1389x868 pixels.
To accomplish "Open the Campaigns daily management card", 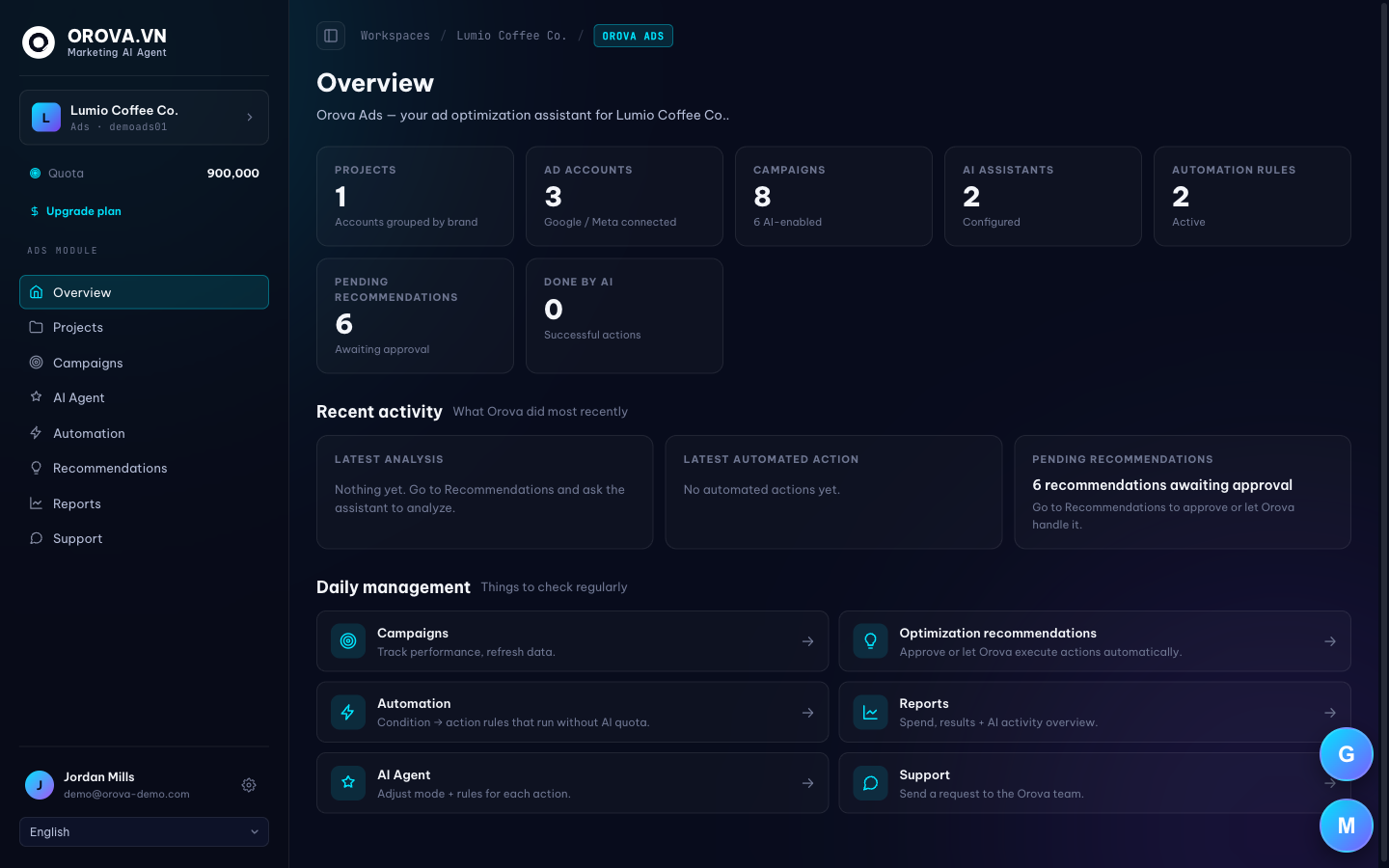I will tap(573, 641).
